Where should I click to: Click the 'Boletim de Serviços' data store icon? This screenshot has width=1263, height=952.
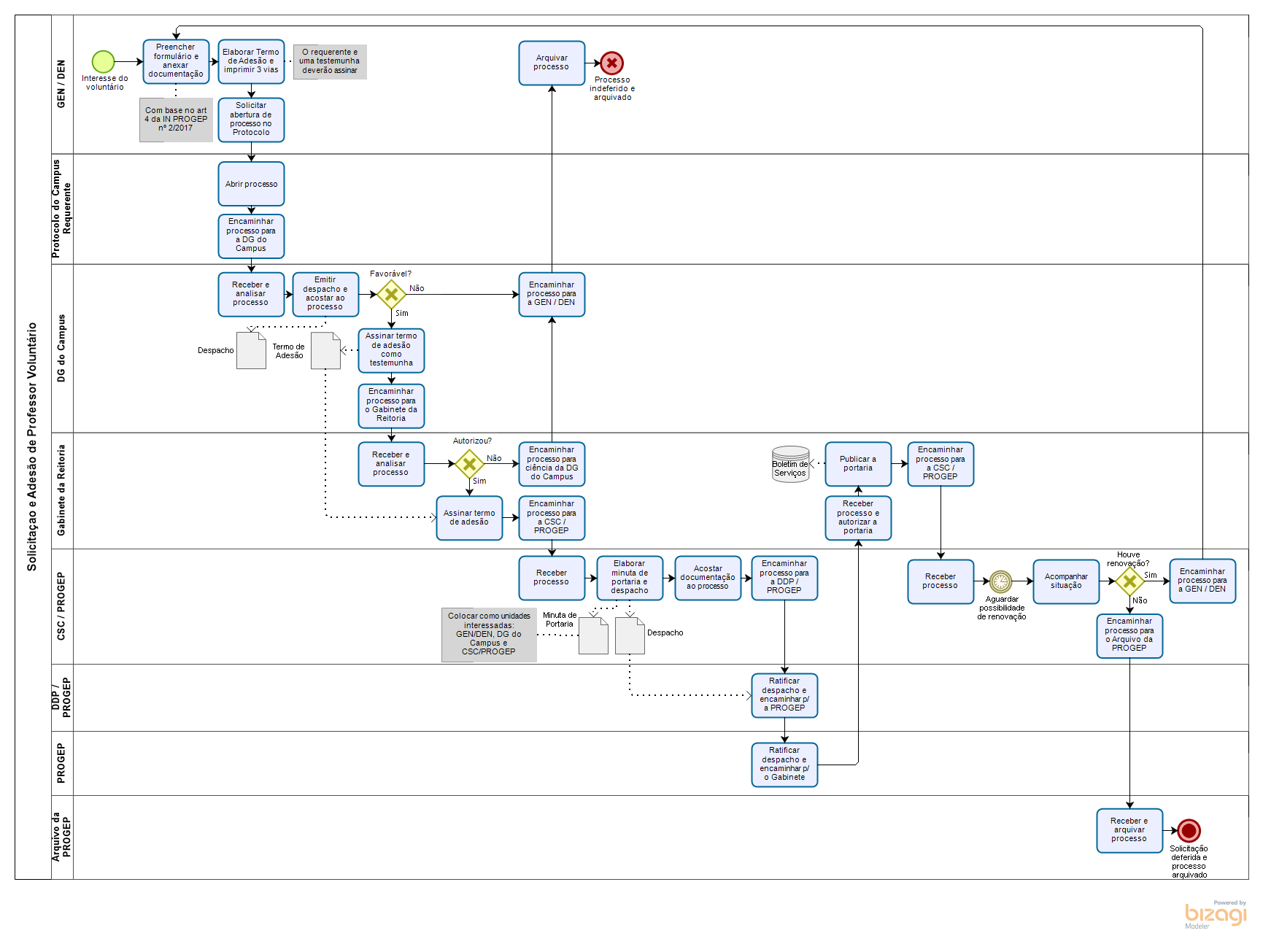790,464
